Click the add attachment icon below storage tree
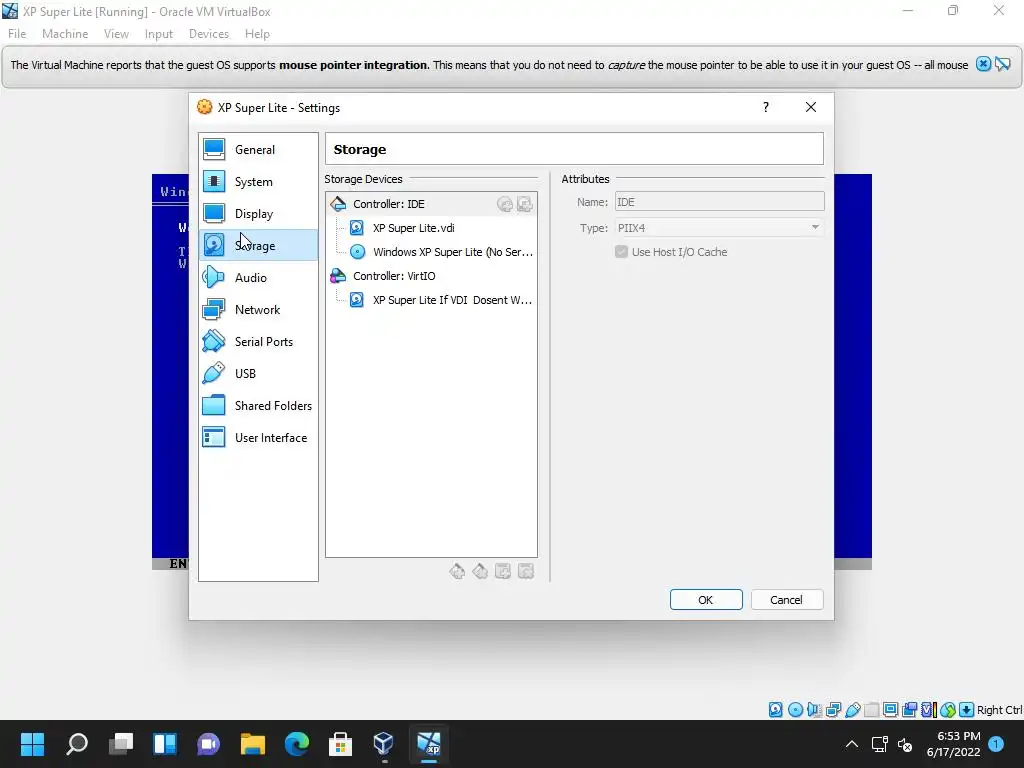1024x768 pixels. pyautogui.click(x=503, y=571)
